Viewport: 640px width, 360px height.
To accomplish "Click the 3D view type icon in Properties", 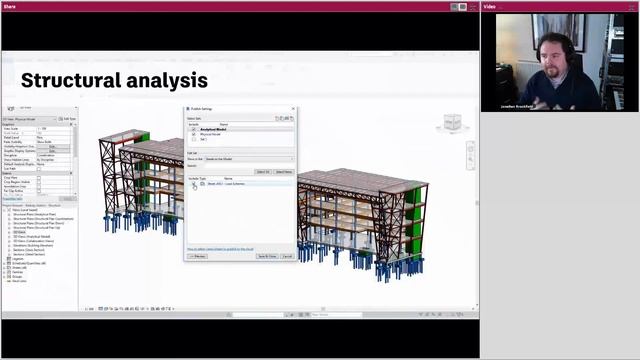I will click(x=11, y=109).
